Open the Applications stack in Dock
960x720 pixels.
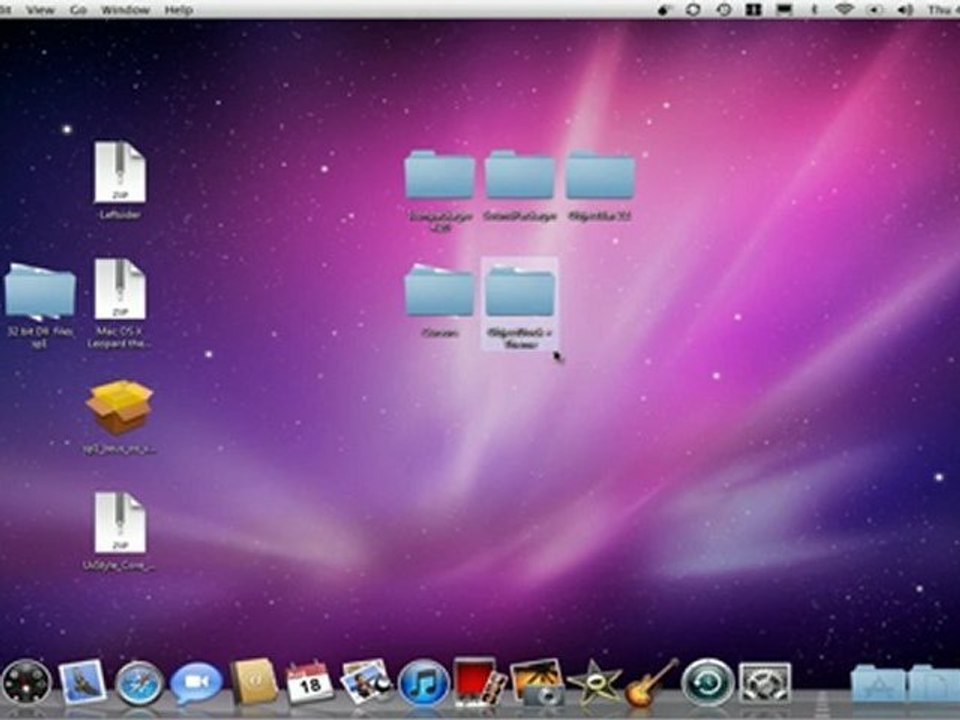878,683
